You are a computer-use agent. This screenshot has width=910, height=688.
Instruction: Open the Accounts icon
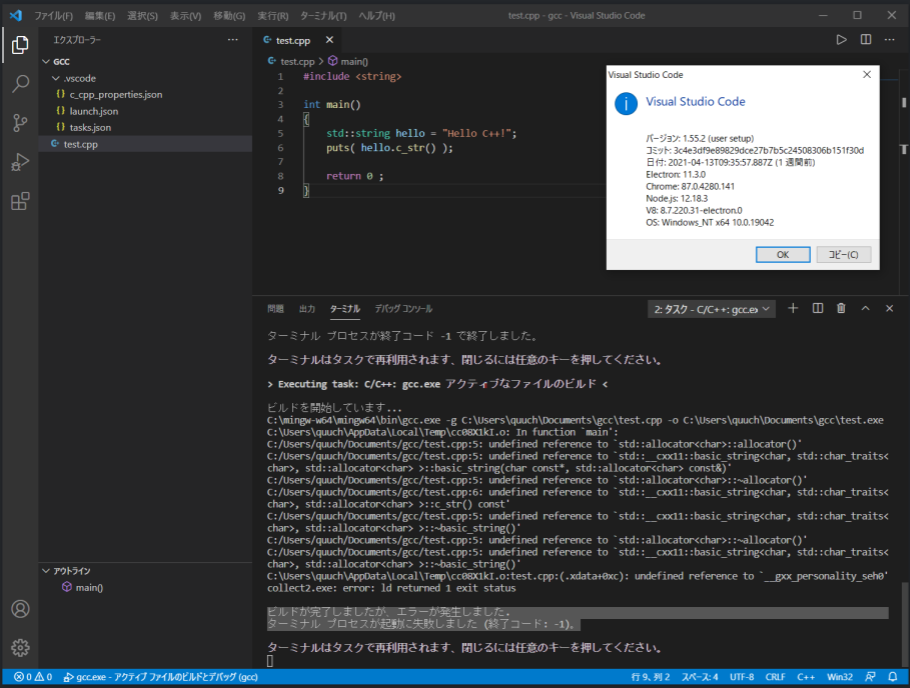(x=20, y=610)
